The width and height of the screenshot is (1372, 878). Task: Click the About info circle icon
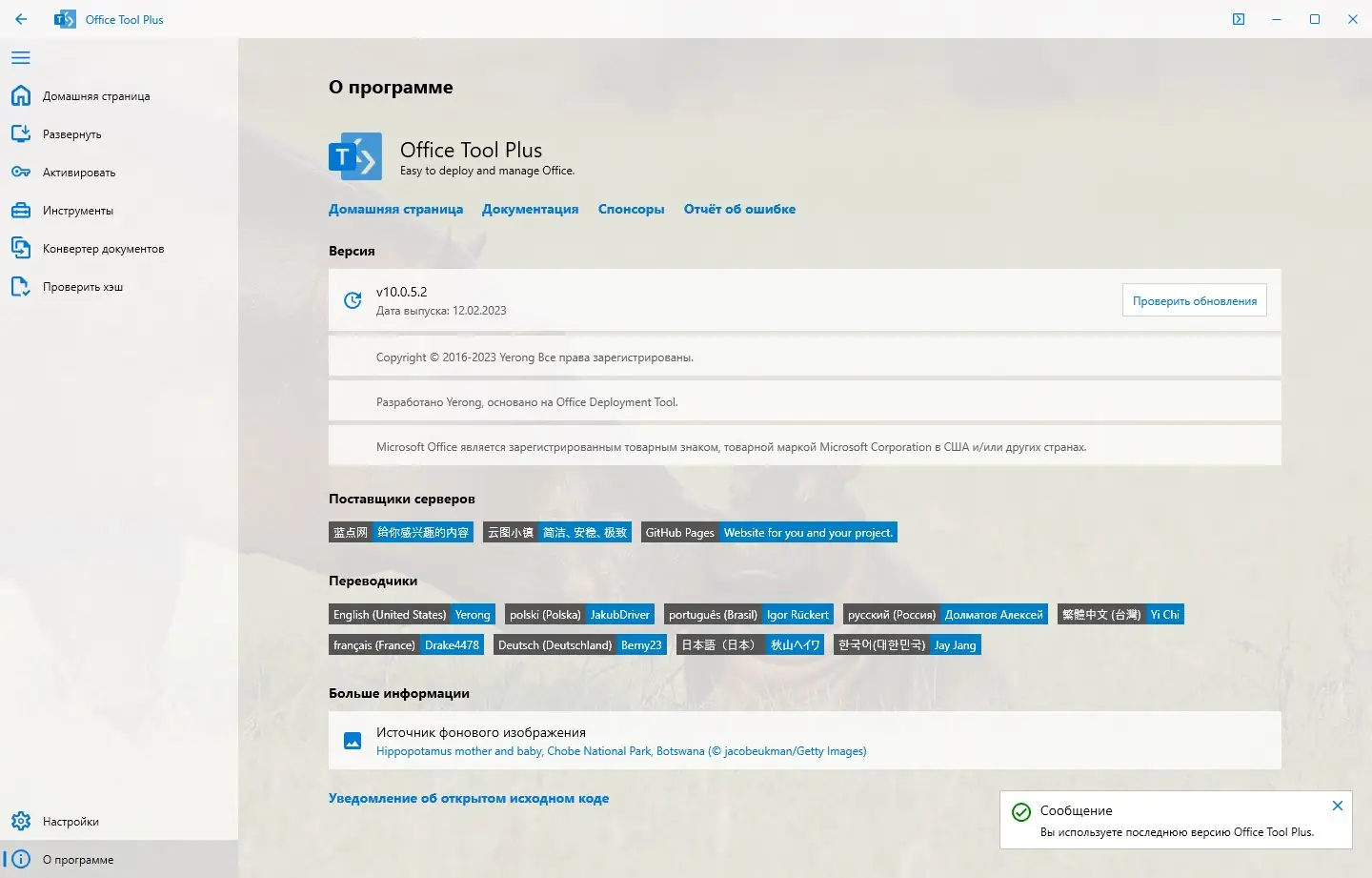pos(21,859)
